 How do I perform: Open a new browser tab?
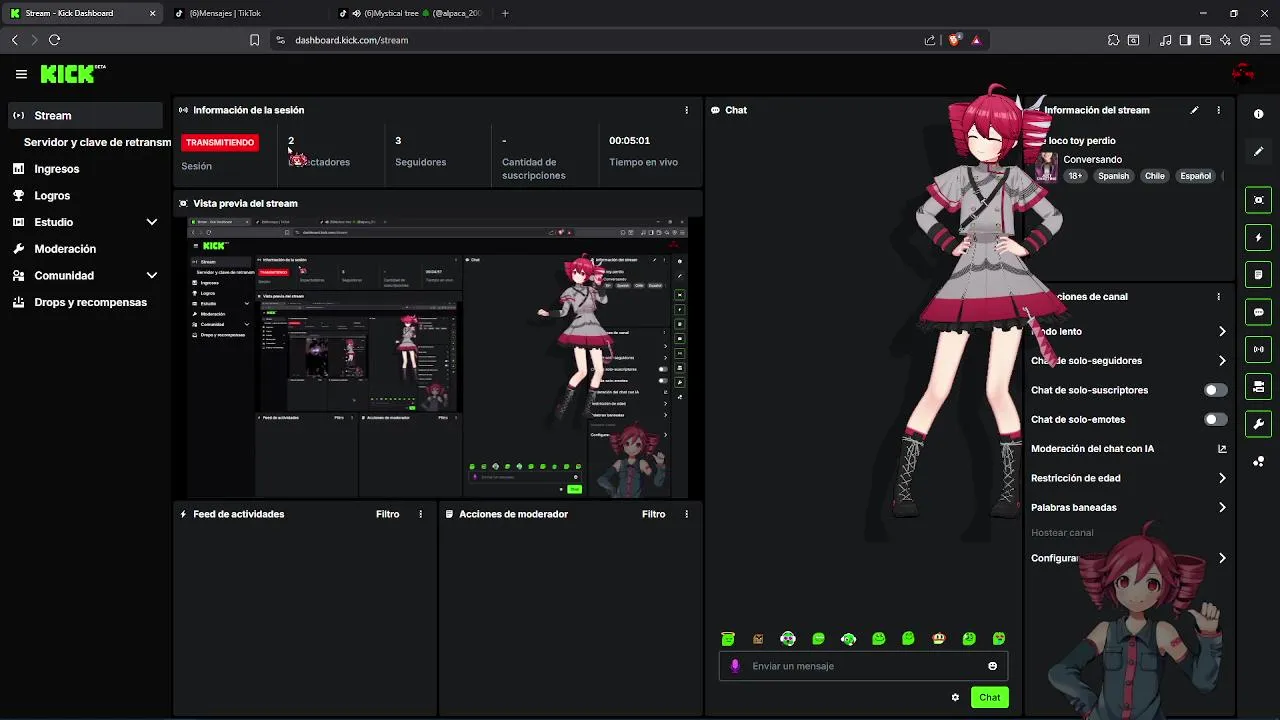(x=505, y=13)
